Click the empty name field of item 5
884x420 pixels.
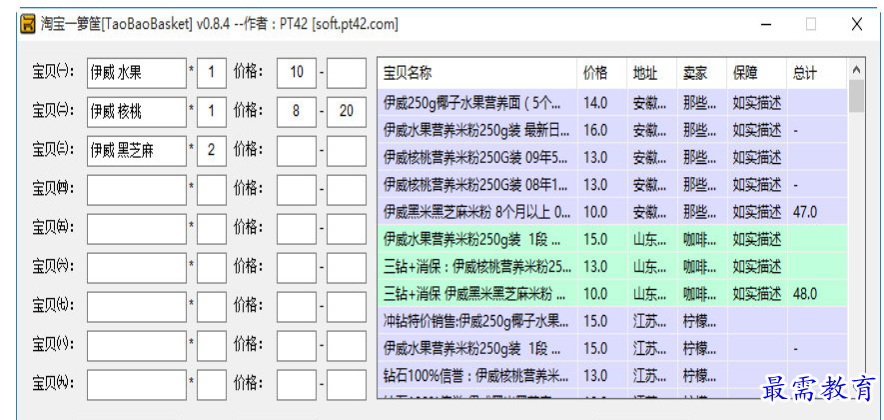[x=136, y=229]
